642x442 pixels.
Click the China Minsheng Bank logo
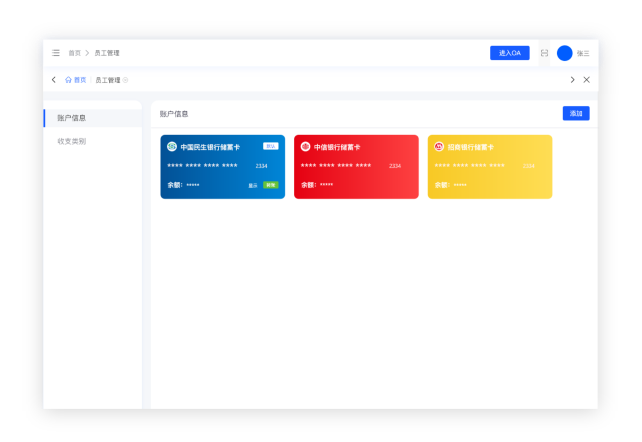coord(172,147)
